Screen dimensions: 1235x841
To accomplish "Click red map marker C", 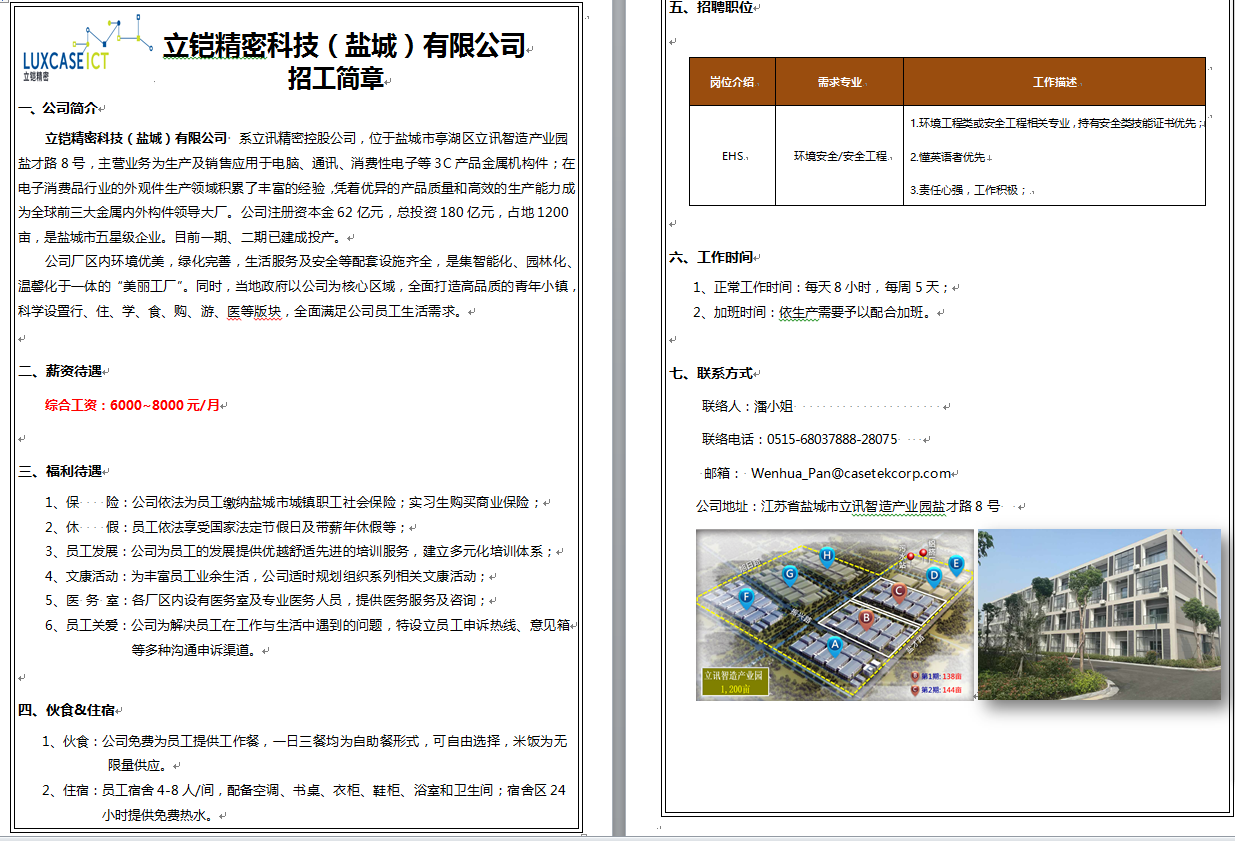I will (899, 591).
